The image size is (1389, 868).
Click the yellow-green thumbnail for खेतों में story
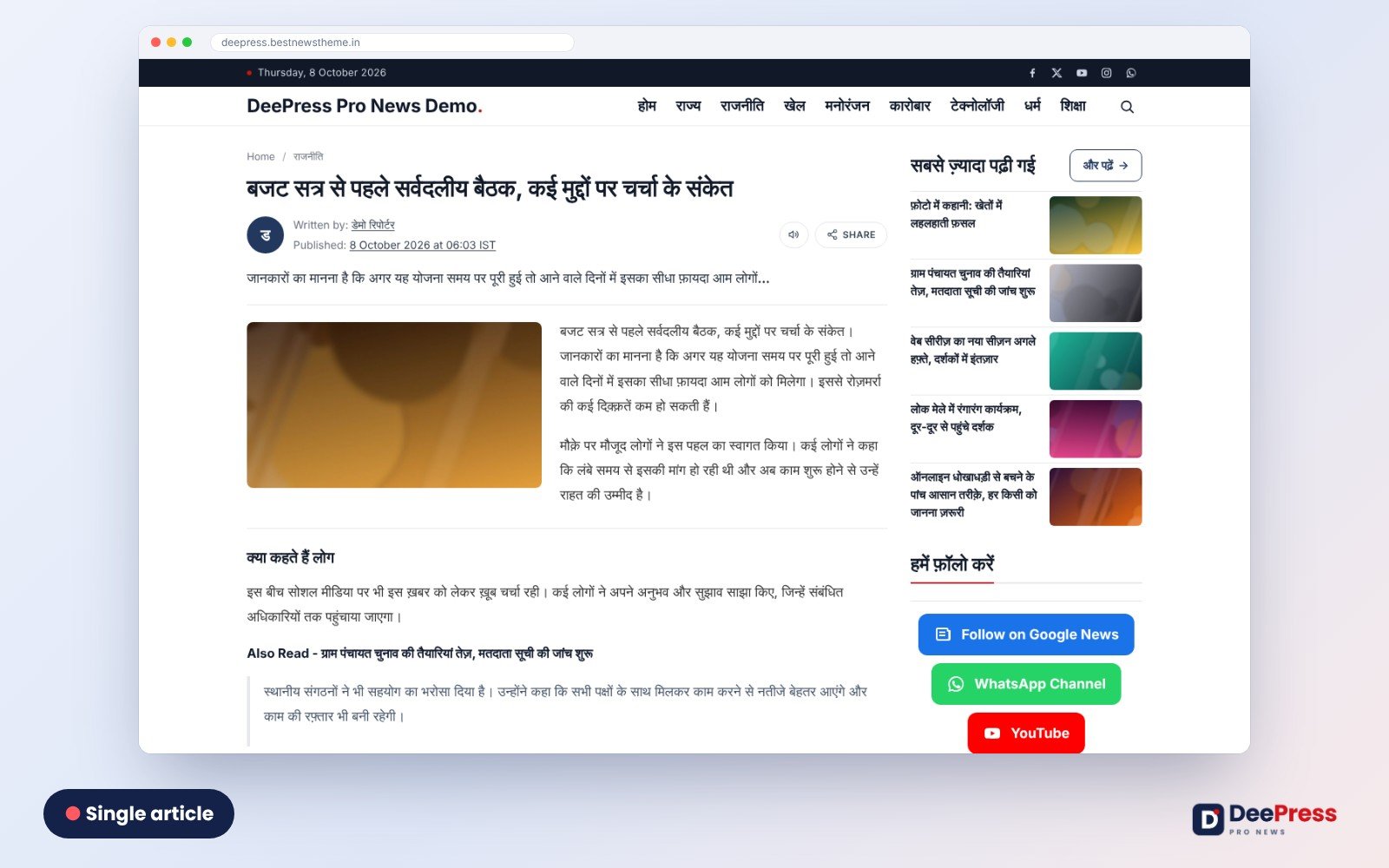1096,225
